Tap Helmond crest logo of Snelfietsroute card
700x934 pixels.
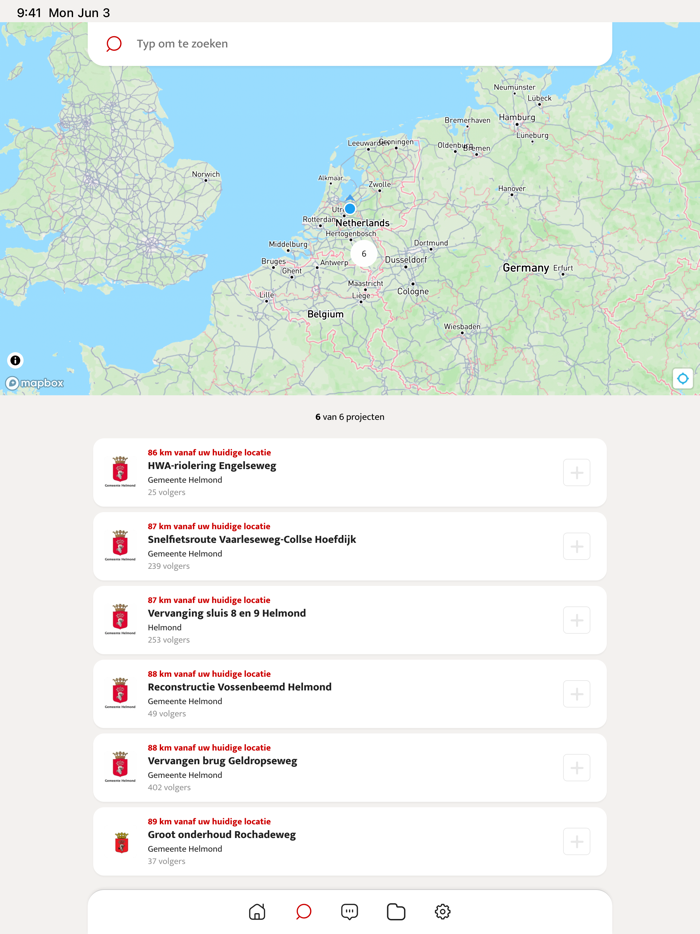tap(120, 546)
